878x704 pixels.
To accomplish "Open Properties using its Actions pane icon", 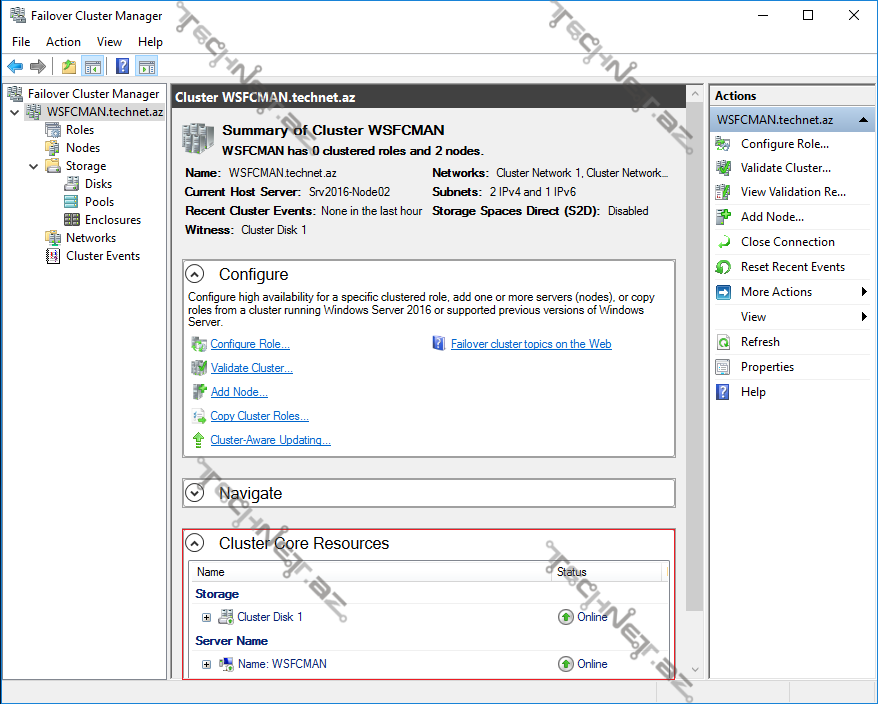I will click(722, 366).
